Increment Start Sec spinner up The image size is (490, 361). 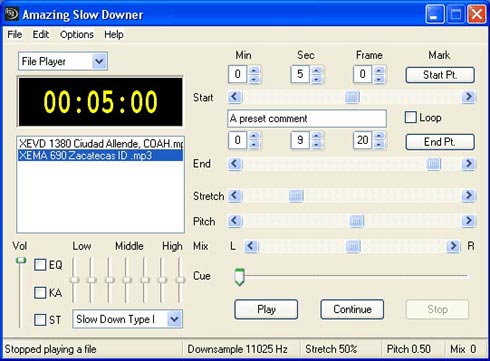(317, 70)
